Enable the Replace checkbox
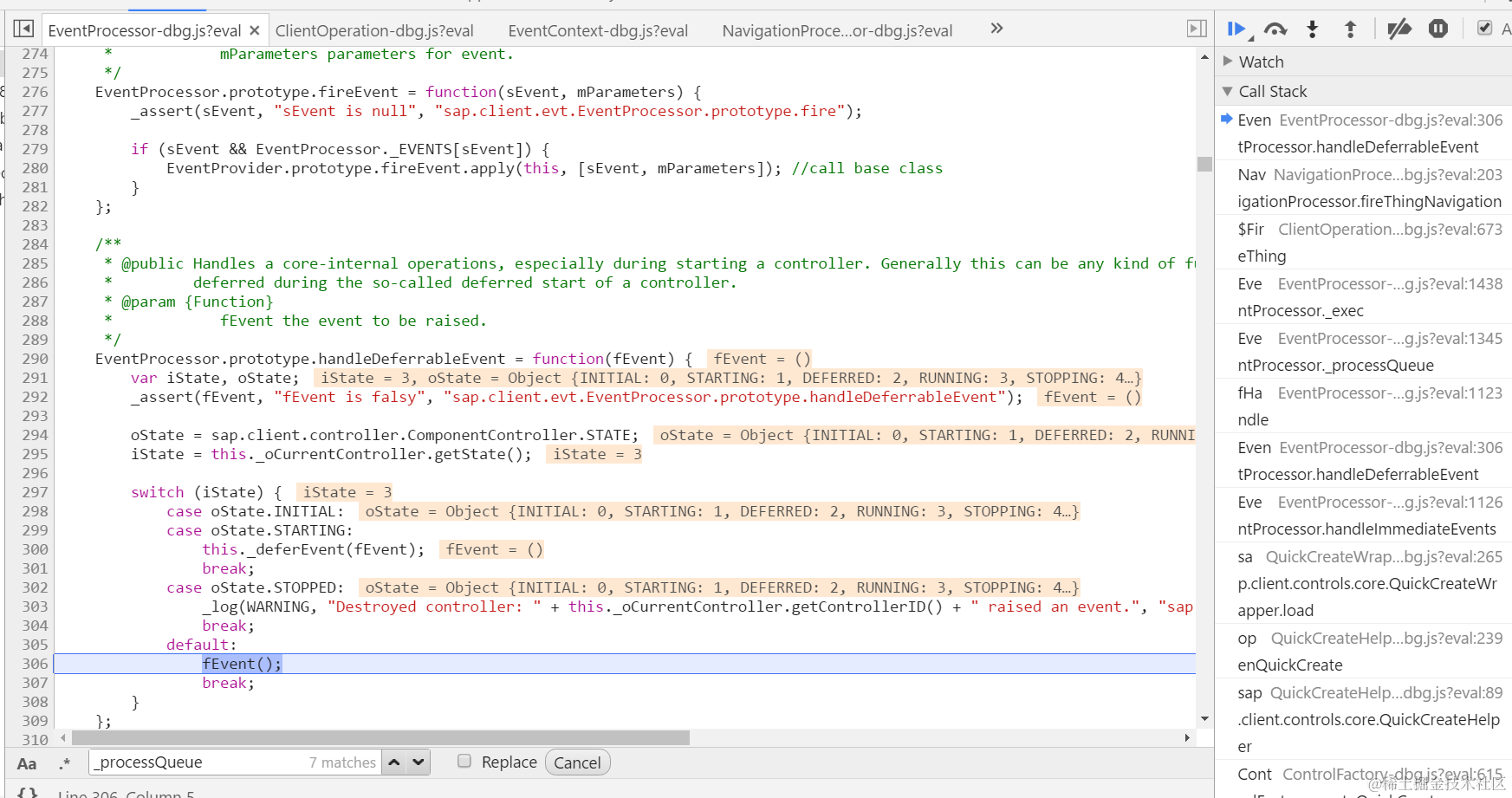This screenshot has height=798, width=1512. (464, 761)
